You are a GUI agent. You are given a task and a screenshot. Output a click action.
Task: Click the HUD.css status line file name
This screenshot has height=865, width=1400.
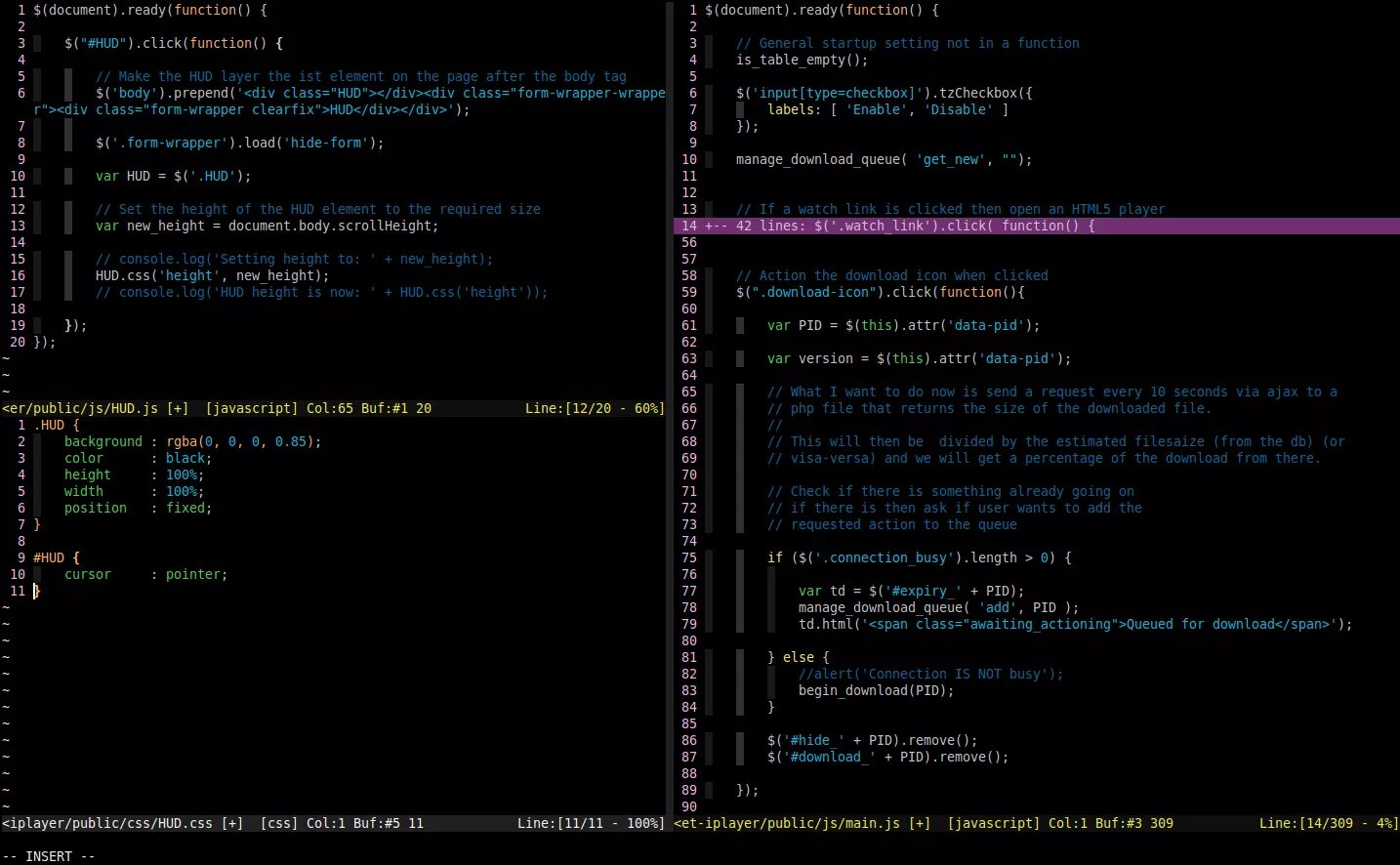coord(107,823)
